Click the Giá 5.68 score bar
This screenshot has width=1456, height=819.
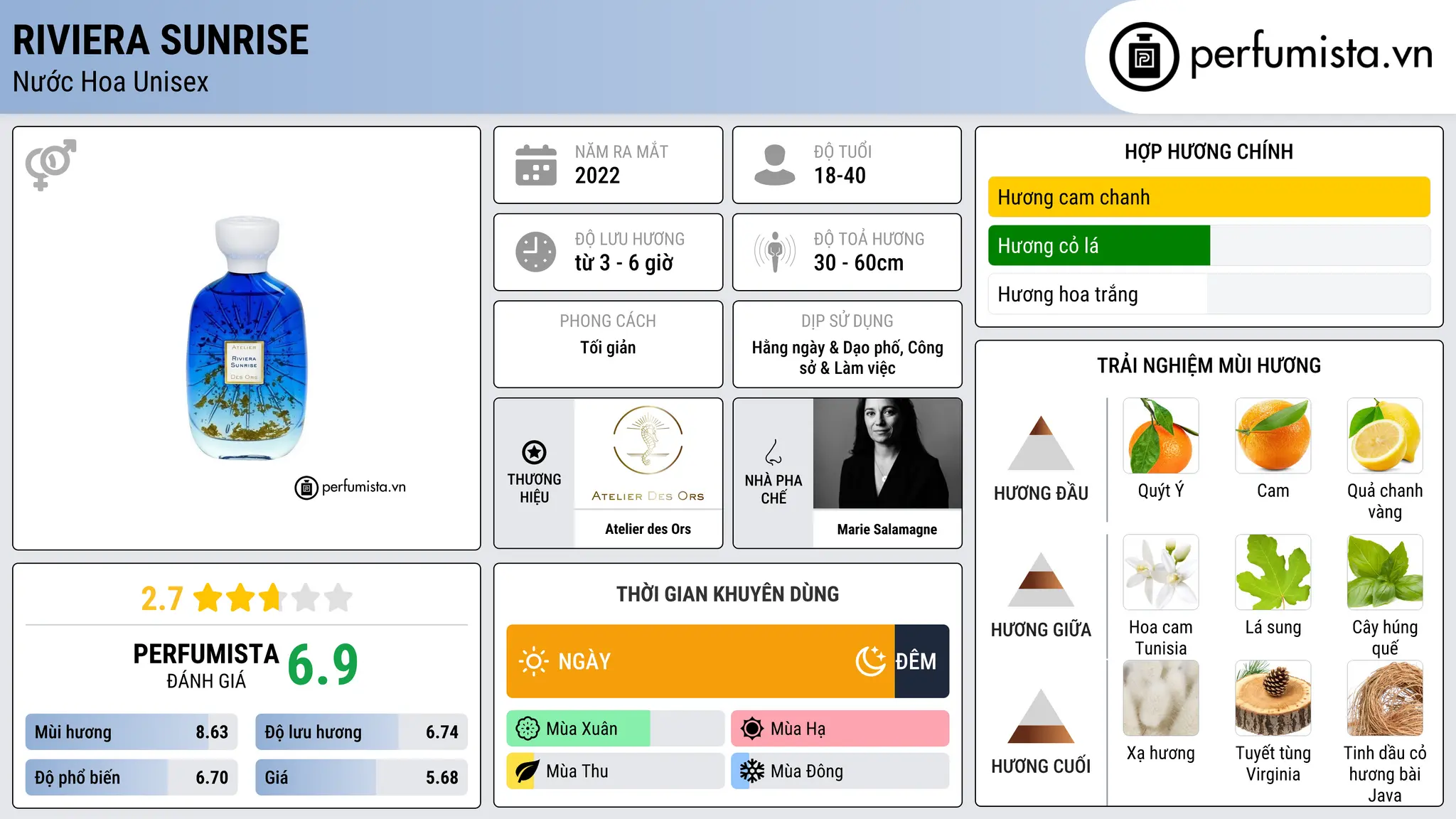click(x=361, y=777)
